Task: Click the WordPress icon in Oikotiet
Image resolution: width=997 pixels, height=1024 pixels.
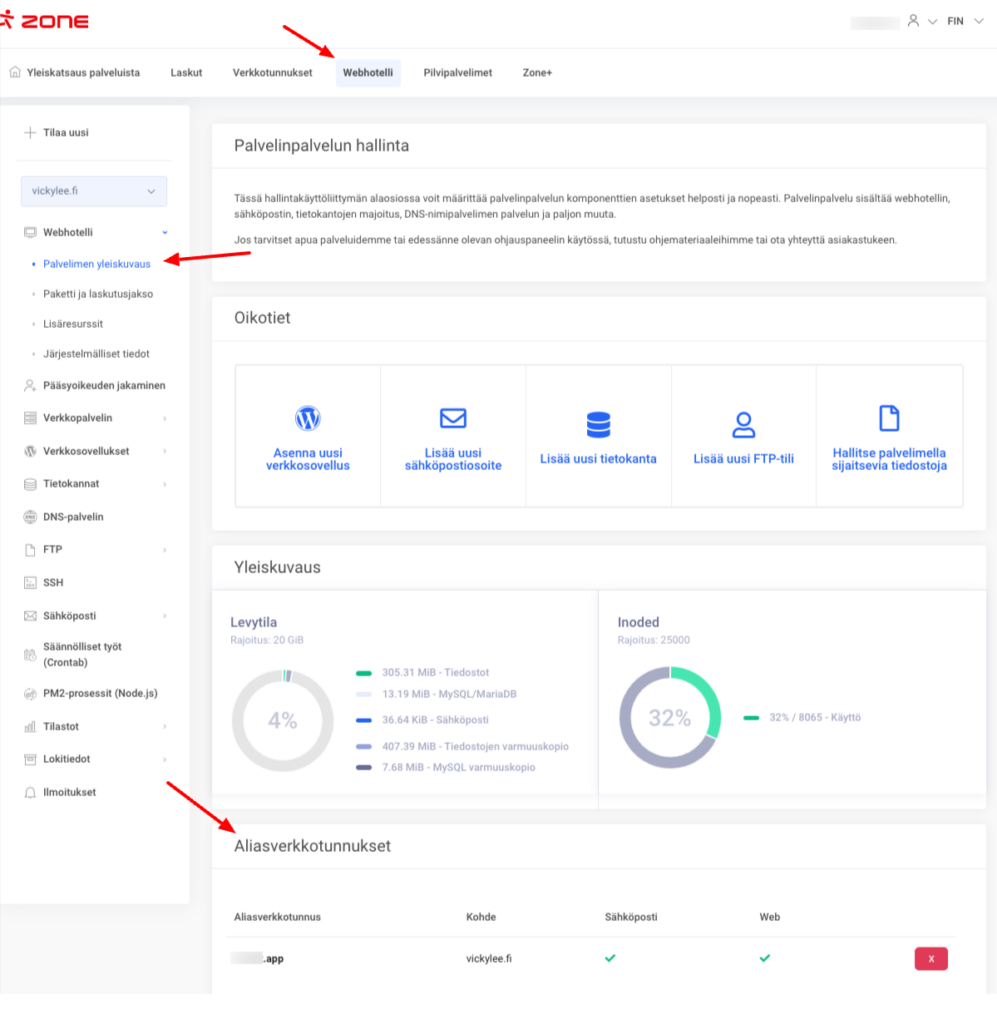Action: 308,418
